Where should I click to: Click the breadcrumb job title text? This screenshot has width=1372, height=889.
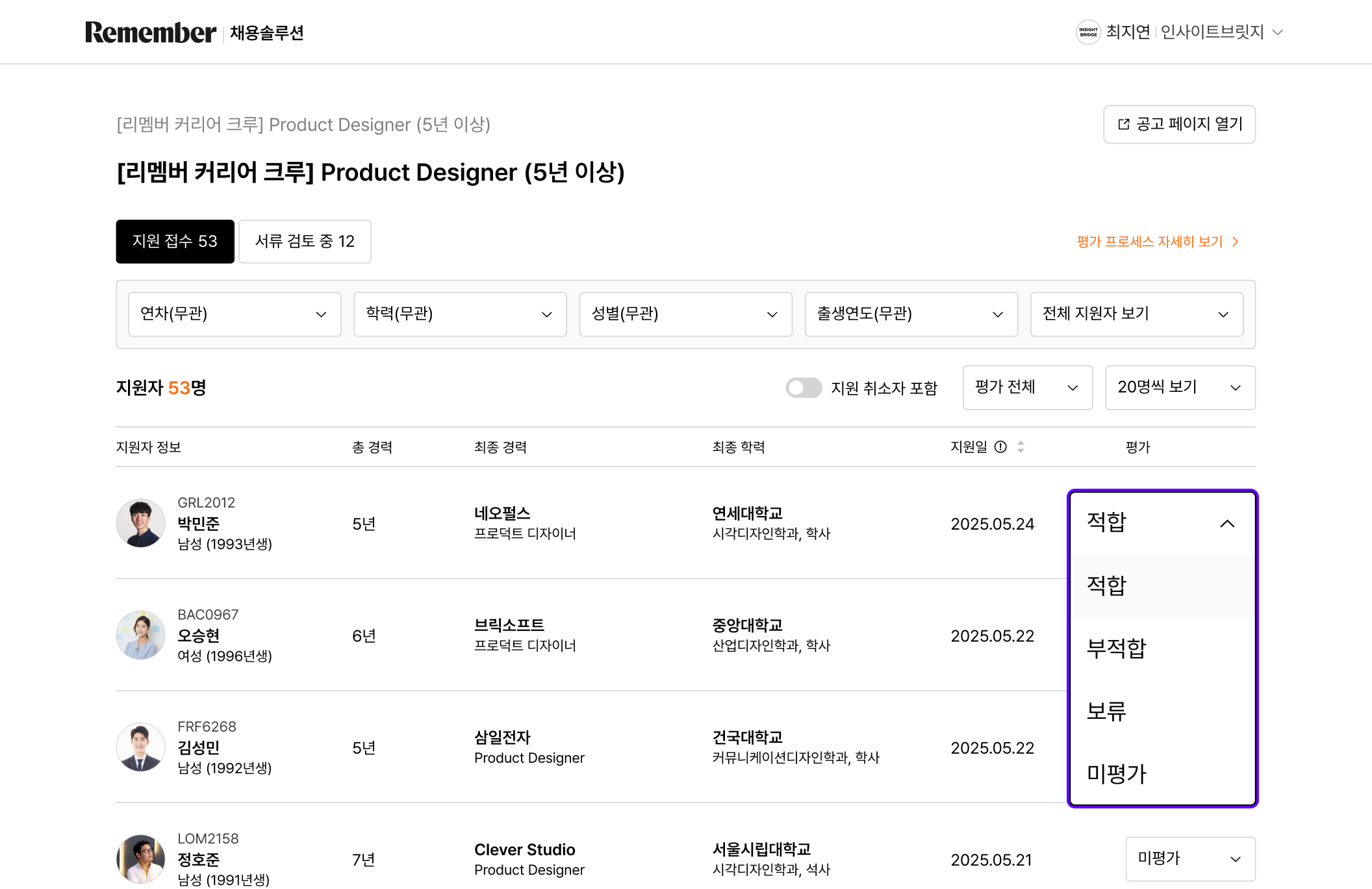303,124
